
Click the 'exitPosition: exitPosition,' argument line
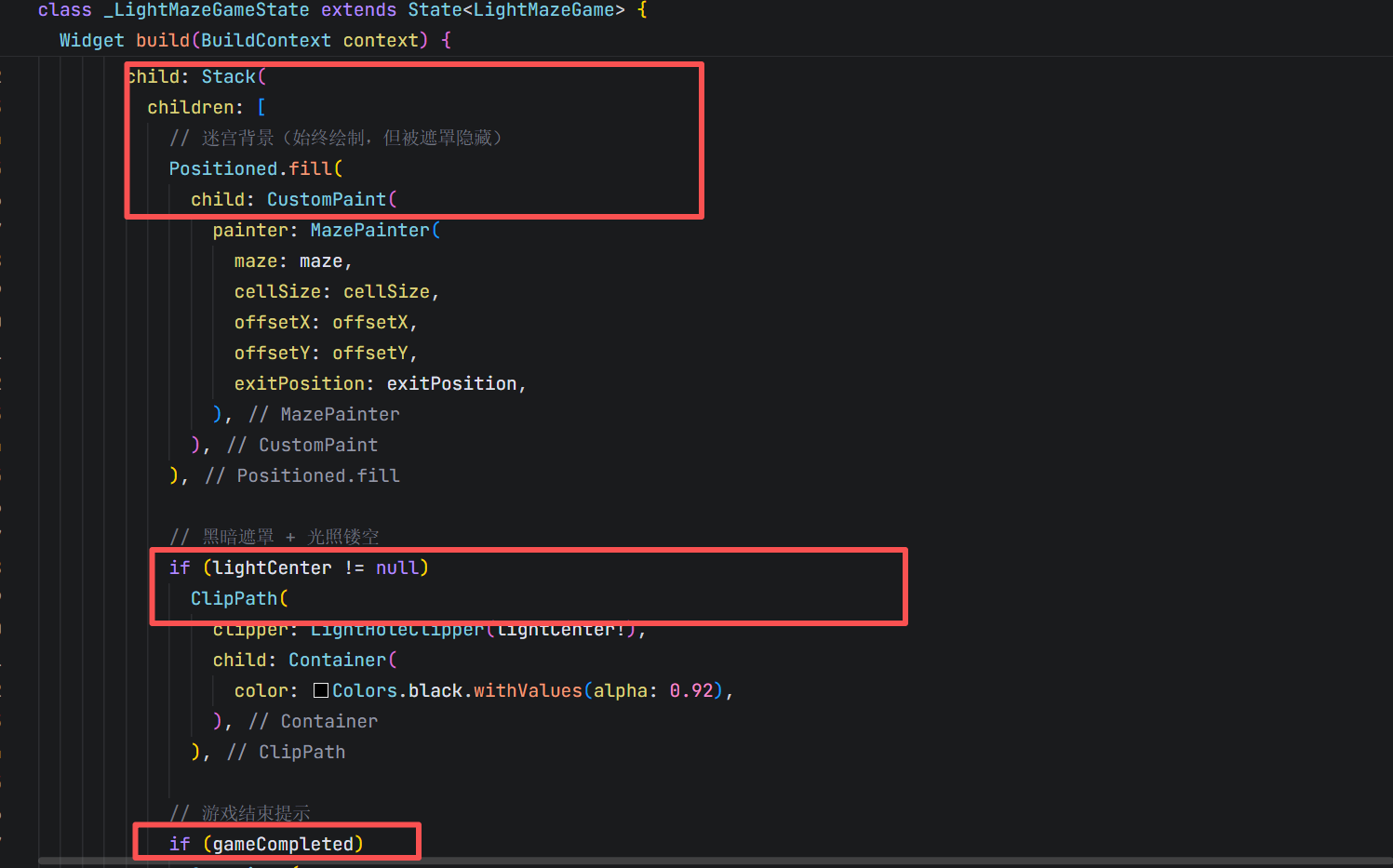(381, 384)
